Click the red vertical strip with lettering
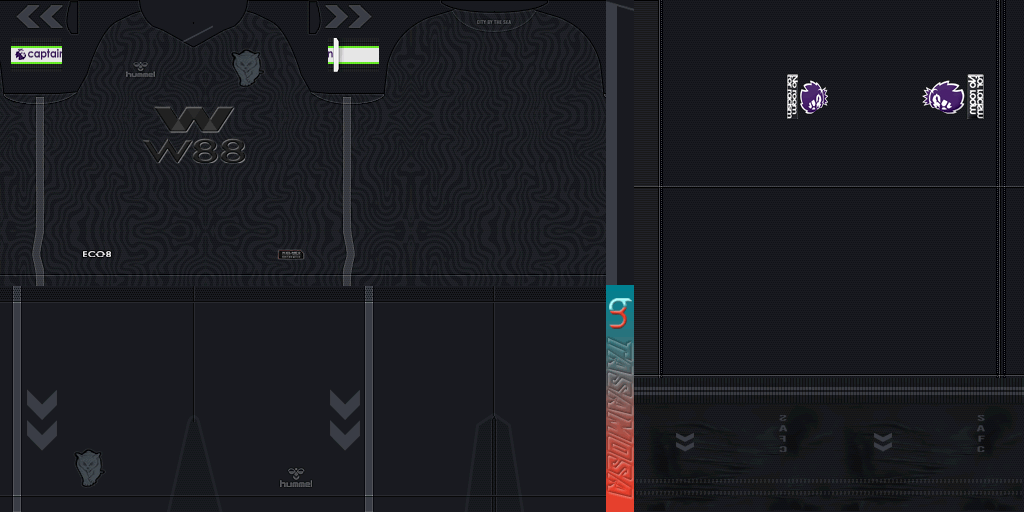This screenshot has width=1024, height=512. 620,420
